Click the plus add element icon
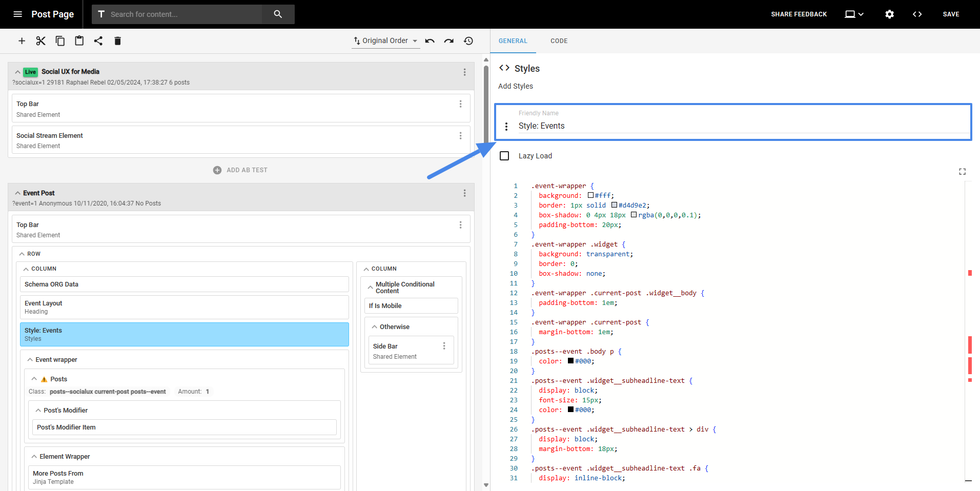The image size is (980, 491). pos(21,41)
